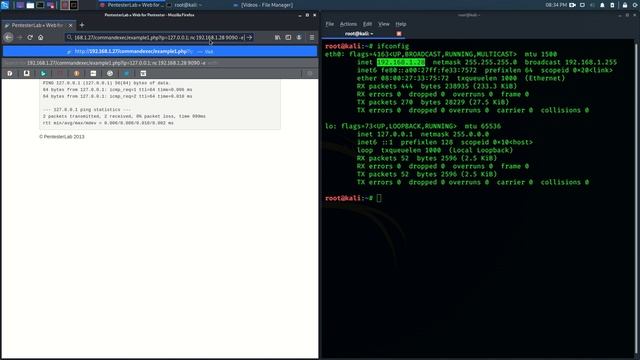The width and height of the screenshot is (640, 360).
Task: Click Firefox back navigation arrow
Action: [9, 37]
